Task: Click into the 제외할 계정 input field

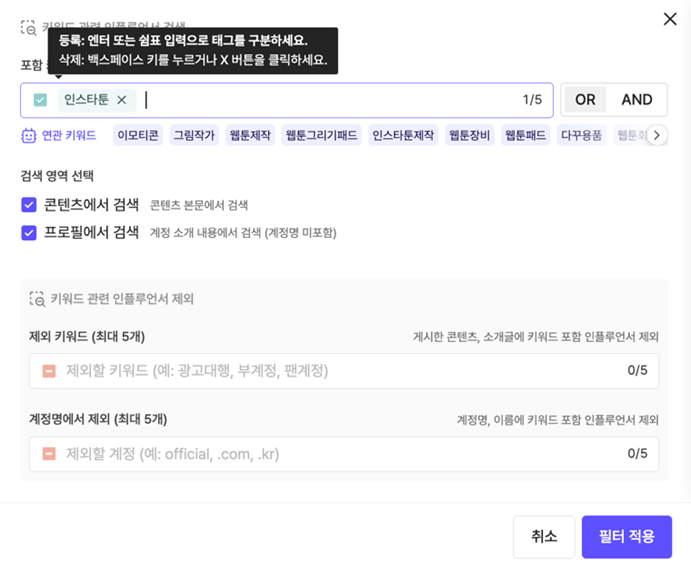Action: [x=330, y=454]
